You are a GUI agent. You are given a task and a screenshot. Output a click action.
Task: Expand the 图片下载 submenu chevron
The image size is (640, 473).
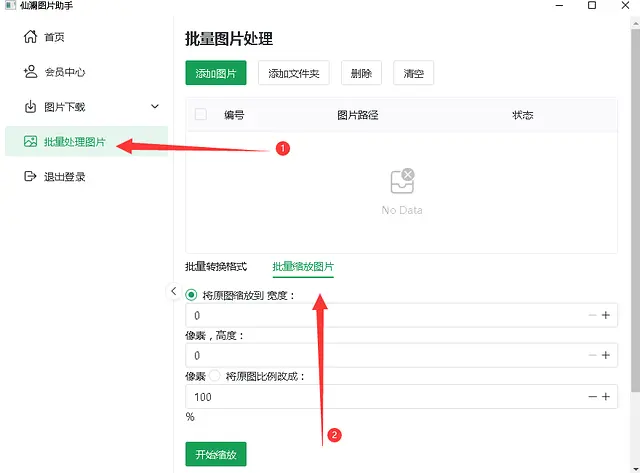pos(155,107)
